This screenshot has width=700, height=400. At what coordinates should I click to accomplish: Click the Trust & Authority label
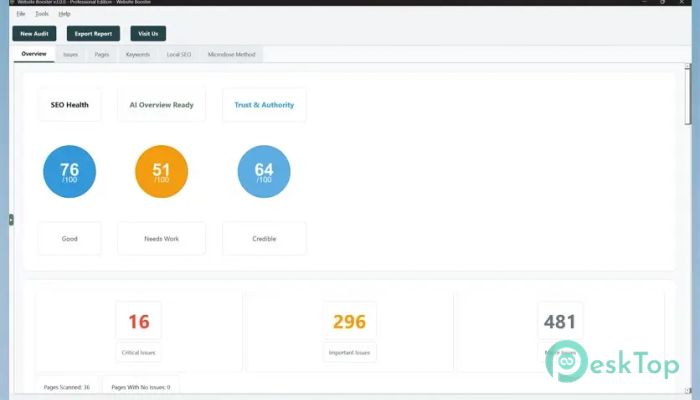click(264, 105)
